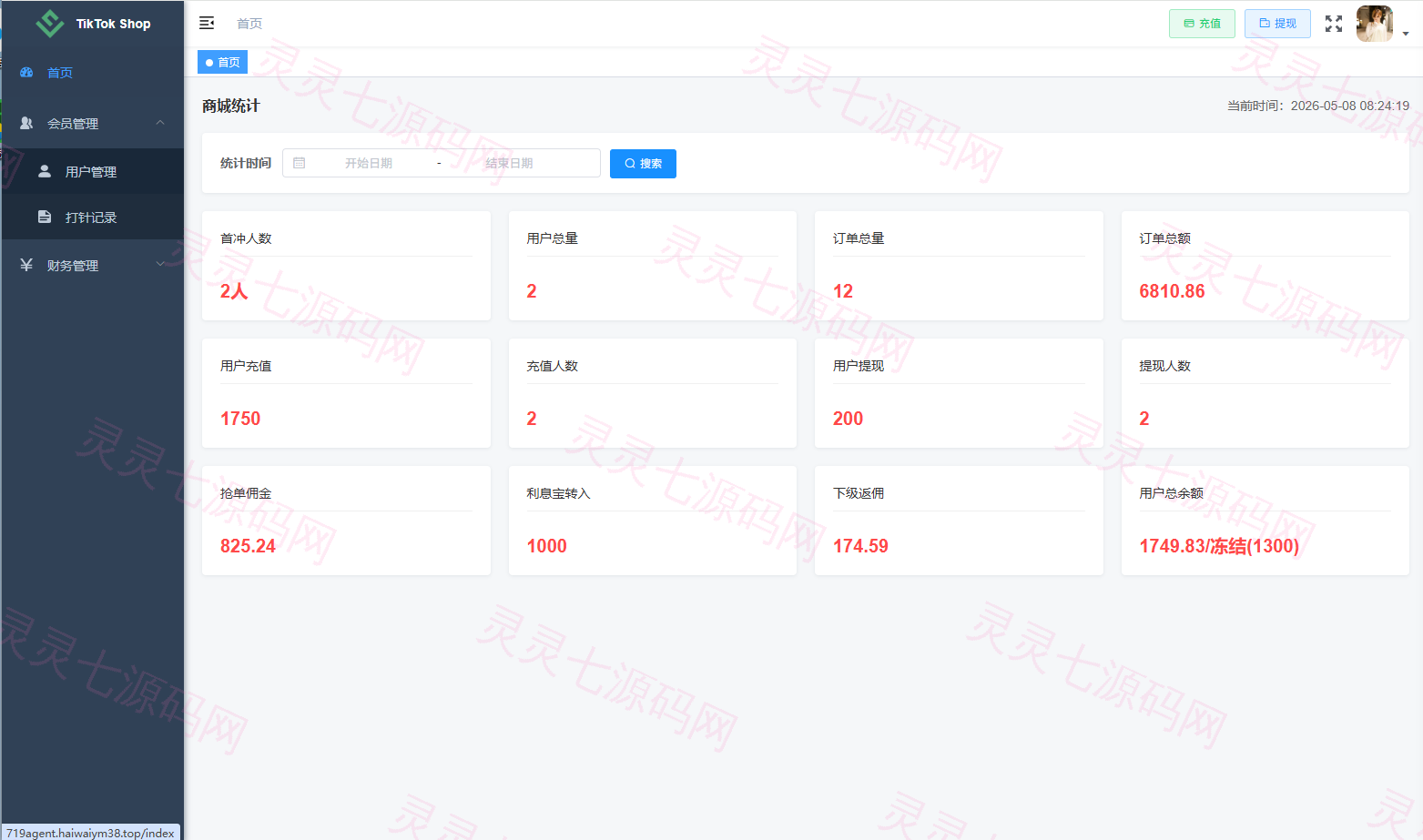Open the avatar dropdown arrow
This screenshot has height=840, width=1423.
click(x=1406, y=34)
